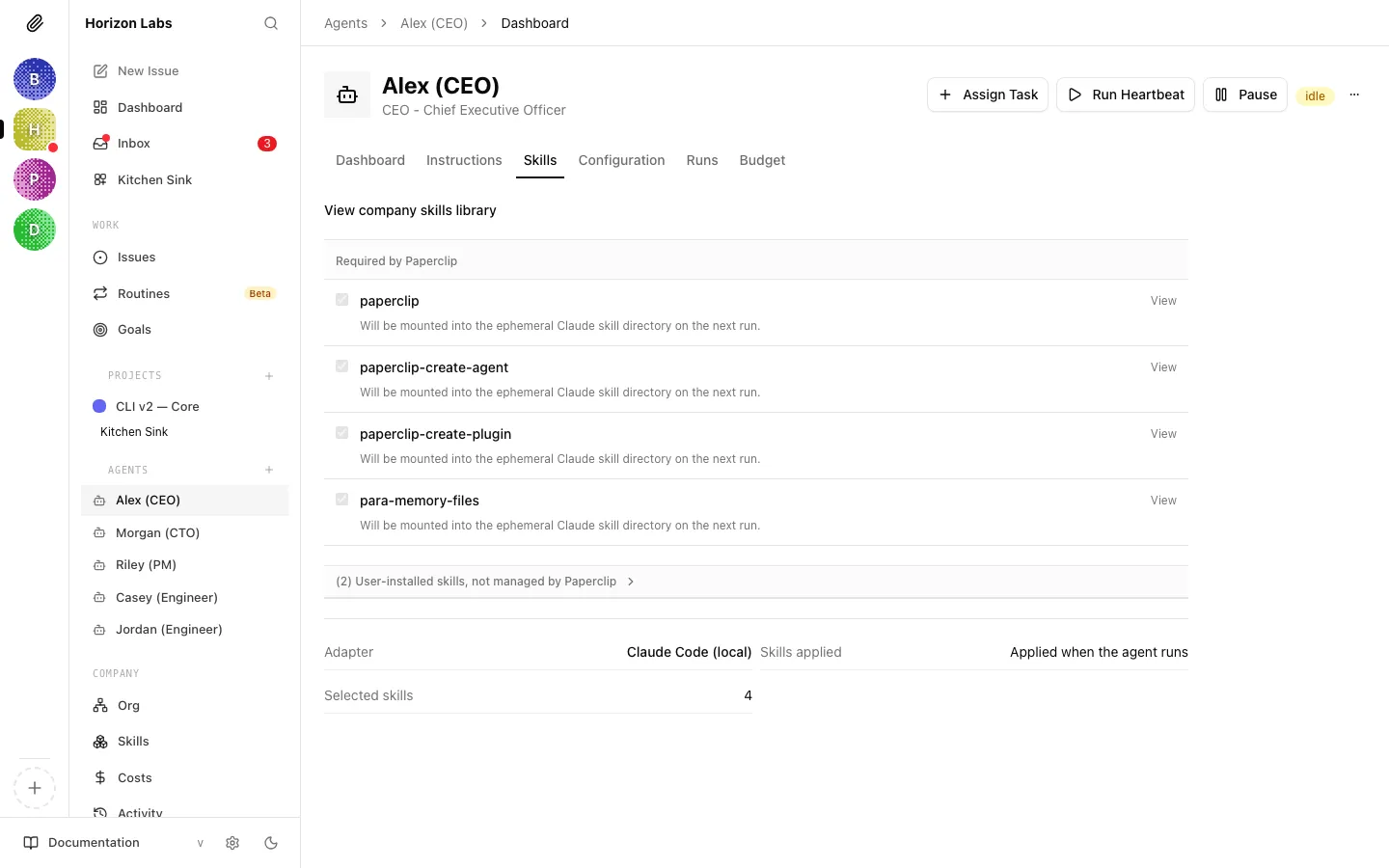Click the Selected skills value 4
Image resolution: width=1389 pixels, height=868 pixels.
coord(748,695)
